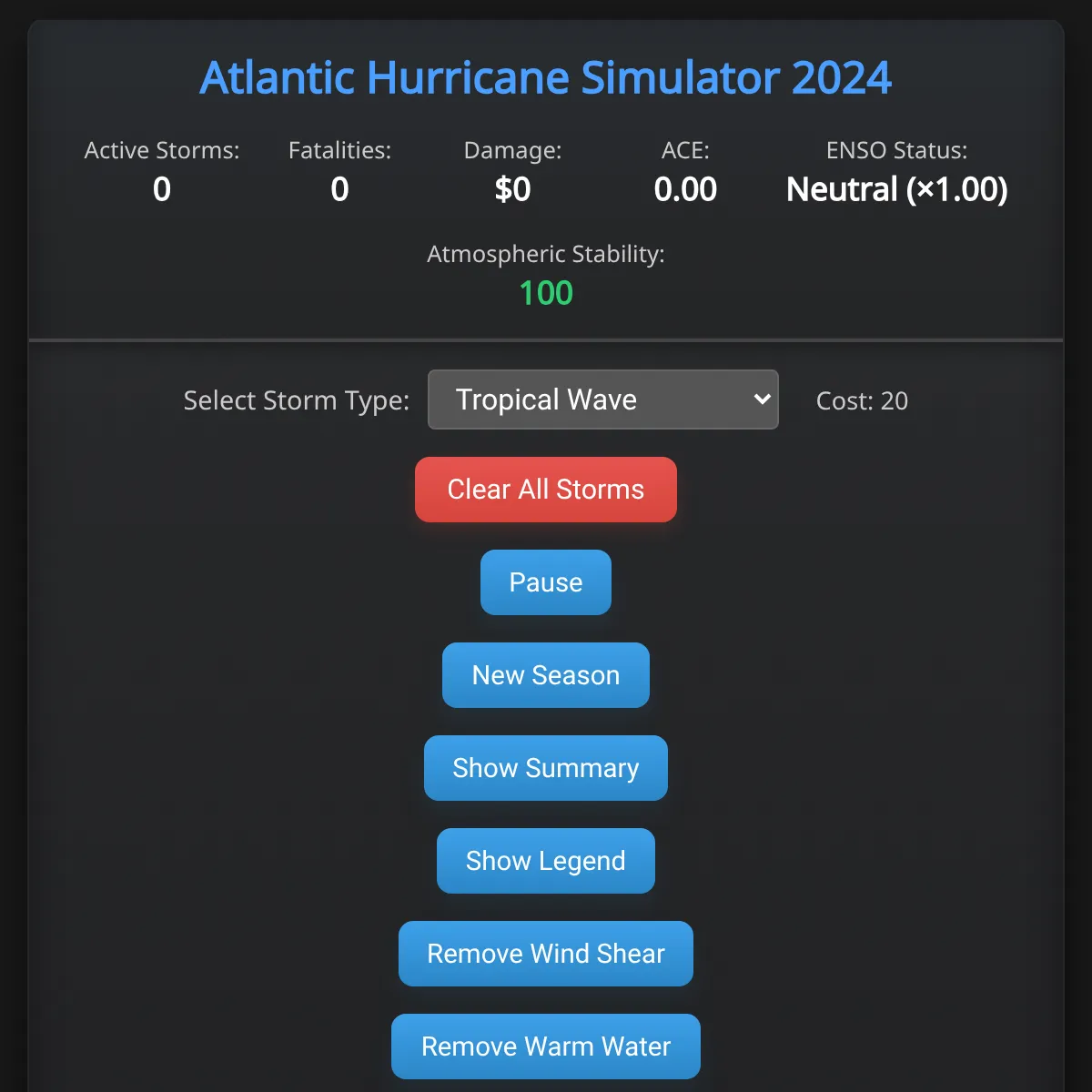Select the Fatalities counter value

tap(339, 189)
